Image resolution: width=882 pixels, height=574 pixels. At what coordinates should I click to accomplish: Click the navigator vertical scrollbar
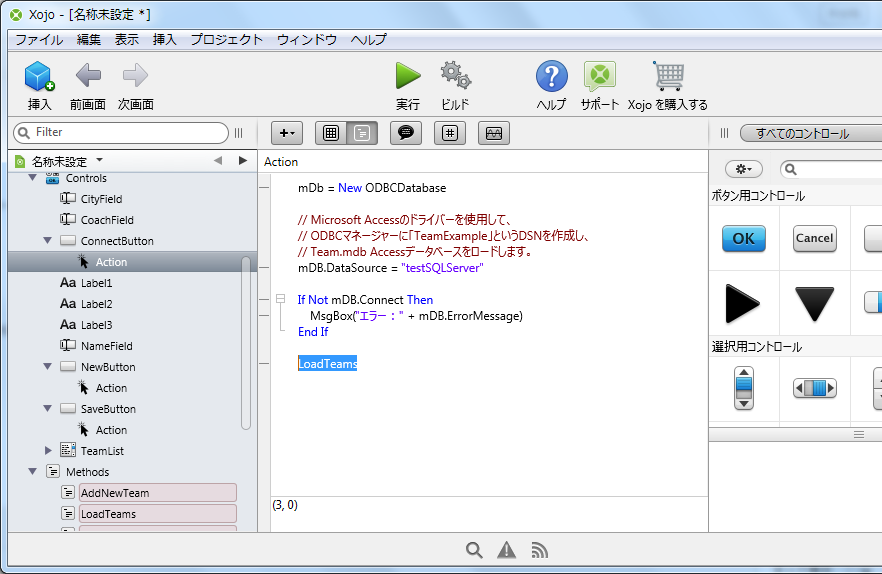point(245,343)
